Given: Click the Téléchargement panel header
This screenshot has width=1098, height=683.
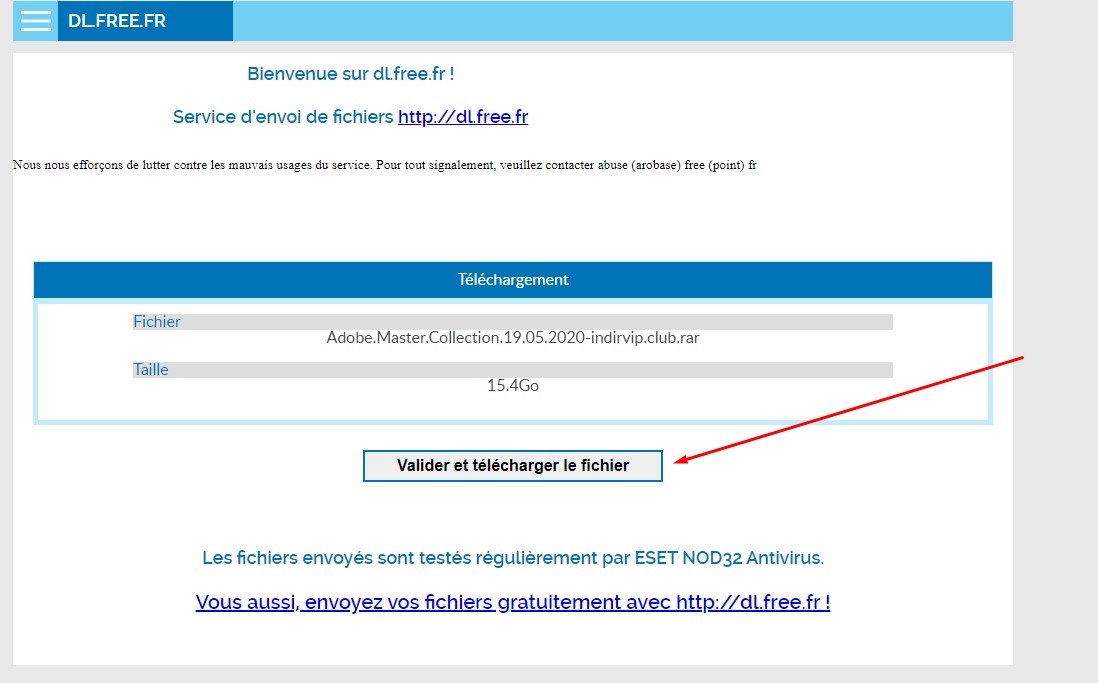Looking at the screenshot, I should pos(512,280).
